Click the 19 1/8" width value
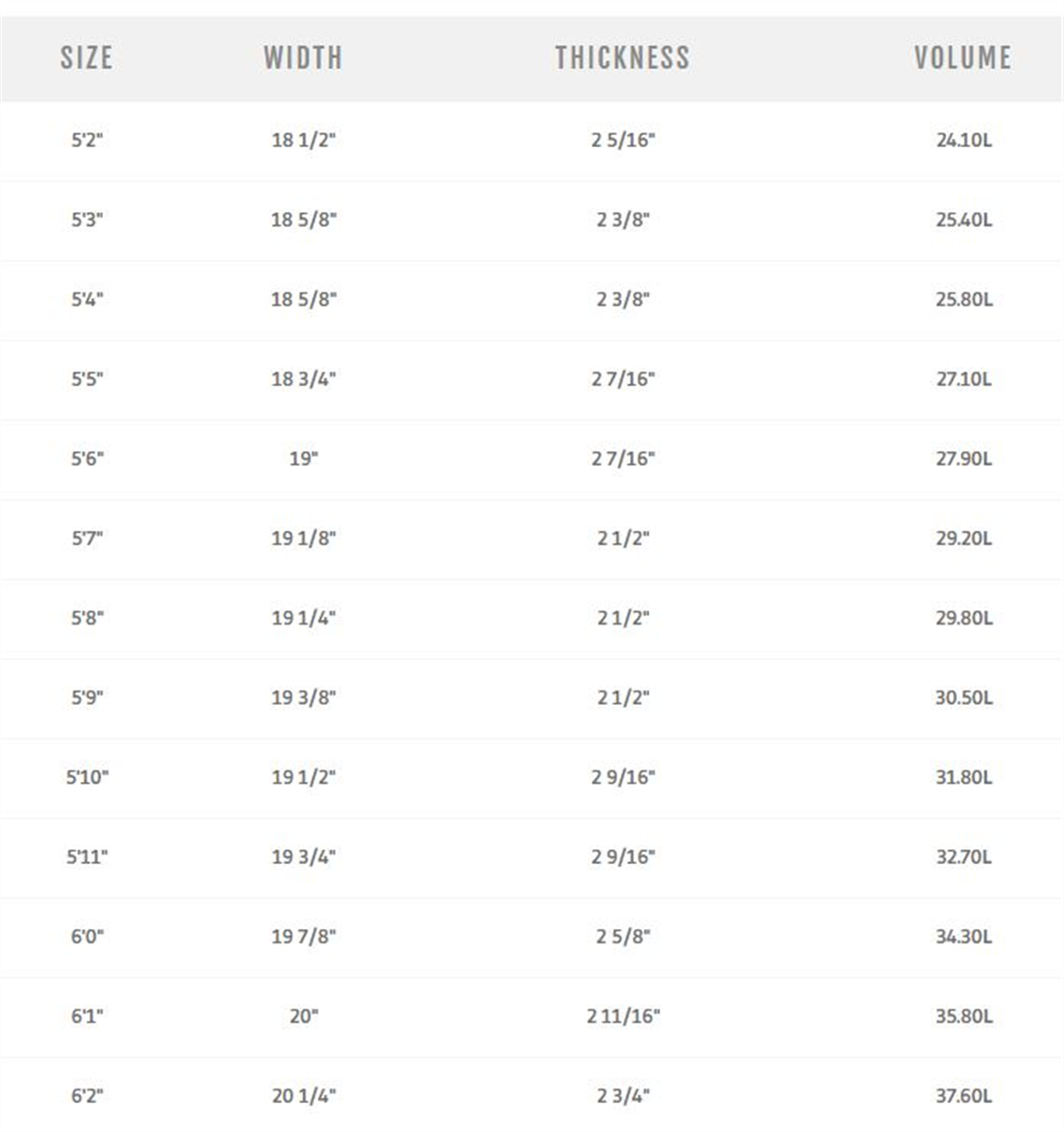Image resolution: width=1064 pixels, height=1132 pixels. [x=304, y=539]
